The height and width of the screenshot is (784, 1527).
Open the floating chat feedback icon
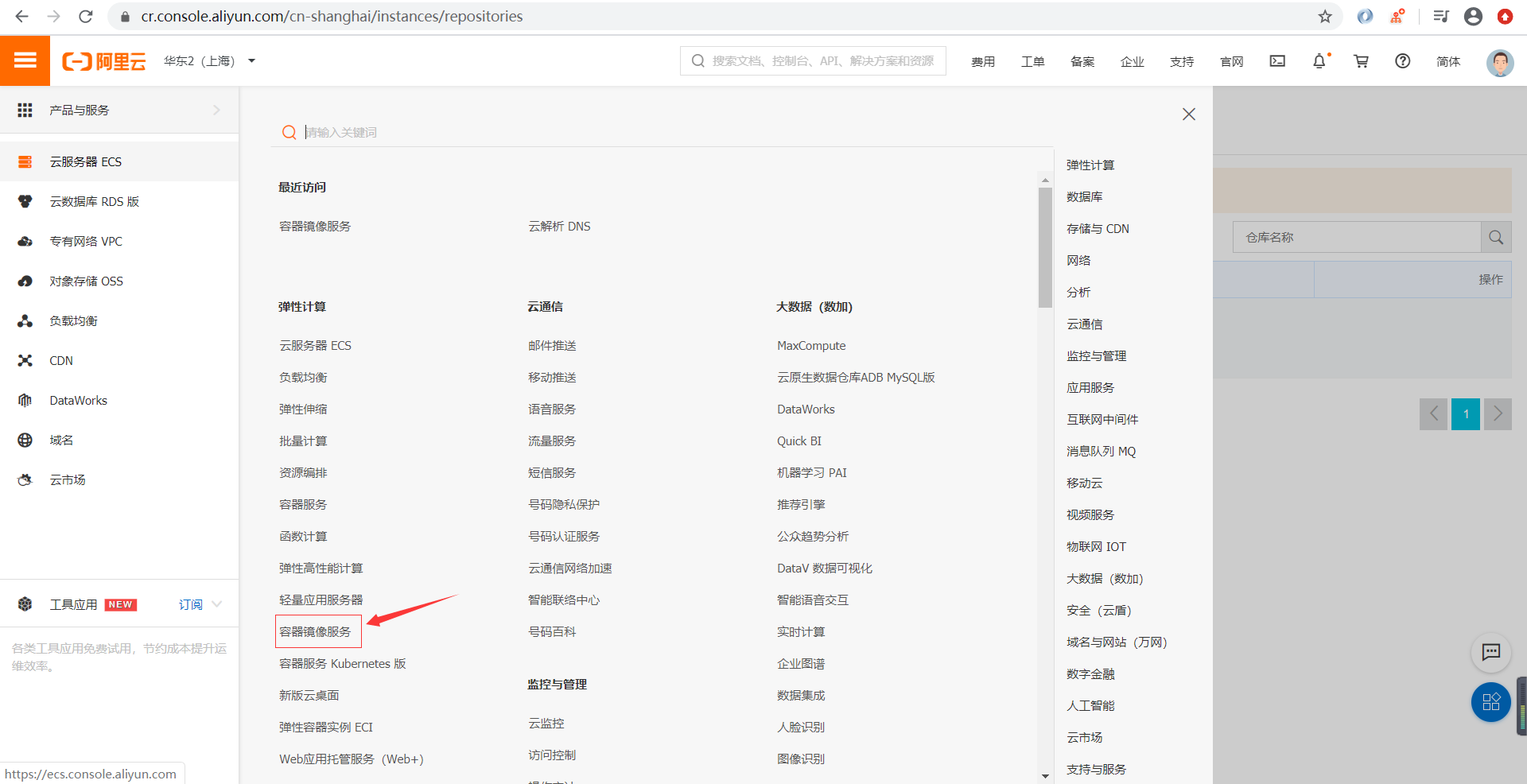(x=1490, y=652)
